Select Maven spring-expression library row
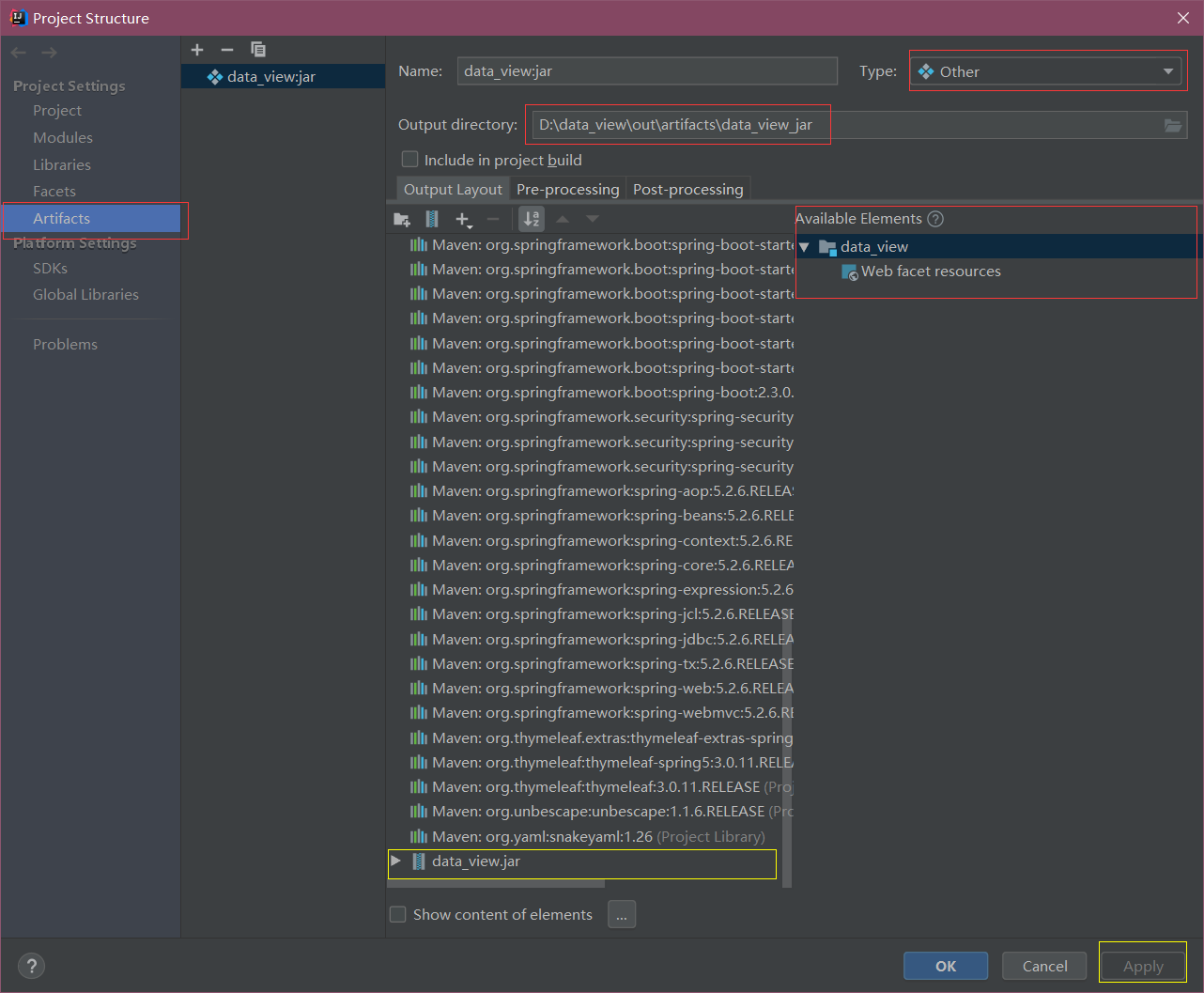1204x993 pixels. [x=601, y=590]
